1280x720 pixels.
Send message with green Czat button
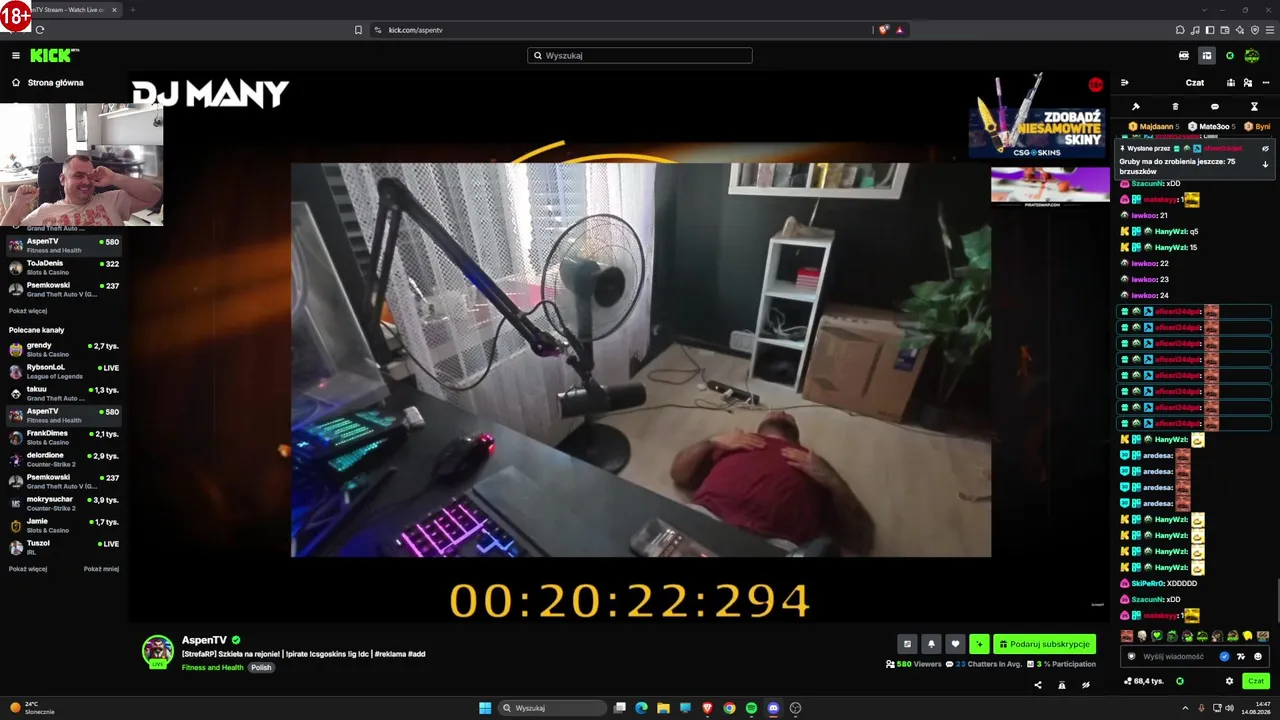click(1256, 681)
